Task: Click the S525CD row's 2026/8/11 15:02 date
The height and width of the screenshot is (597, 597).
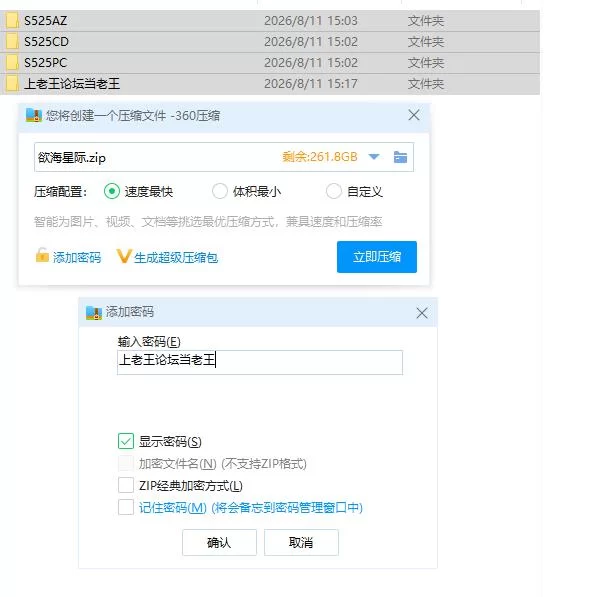Action: click(311, 42)
